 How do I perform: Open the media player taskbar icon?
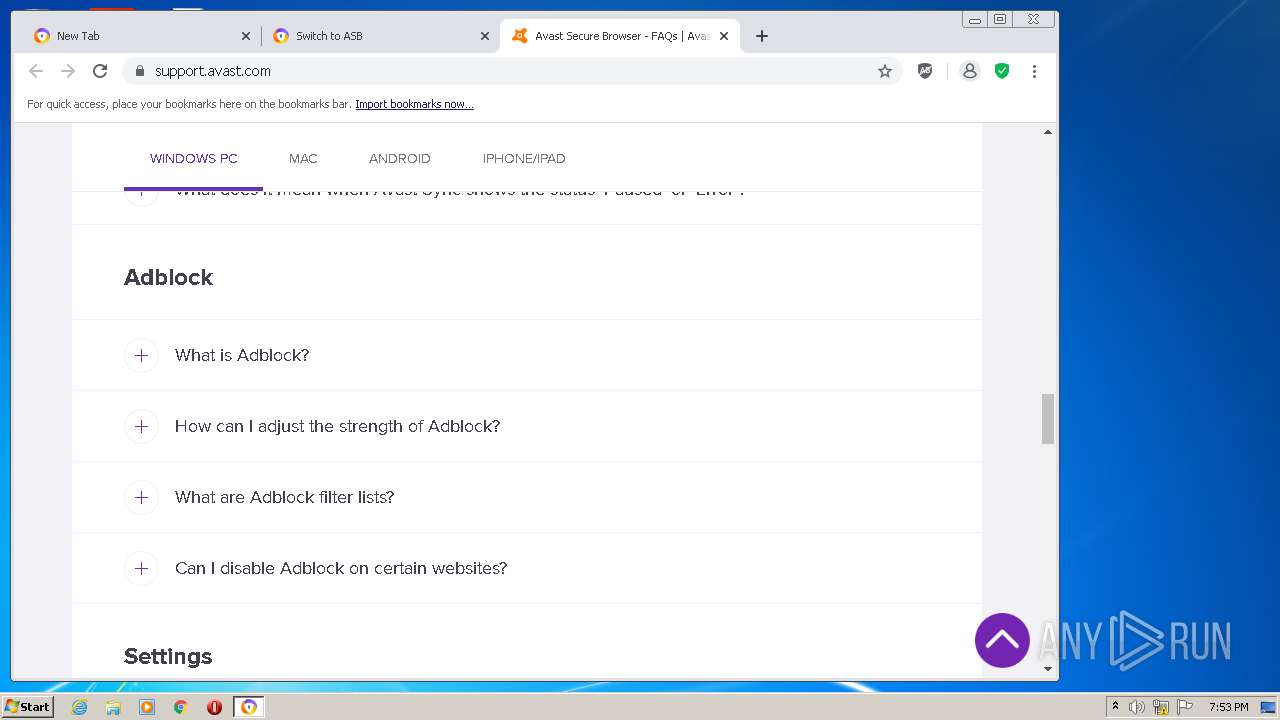[147, 707]
